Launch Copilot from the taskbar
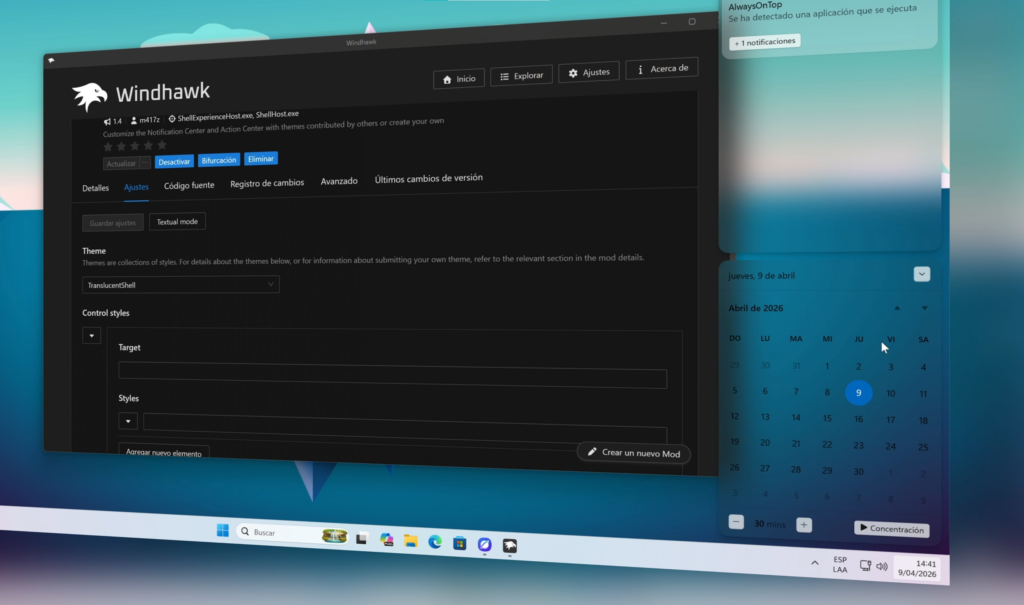Image resolution: width=1024 pixels, height=605 pixels. tap(387, 540)
